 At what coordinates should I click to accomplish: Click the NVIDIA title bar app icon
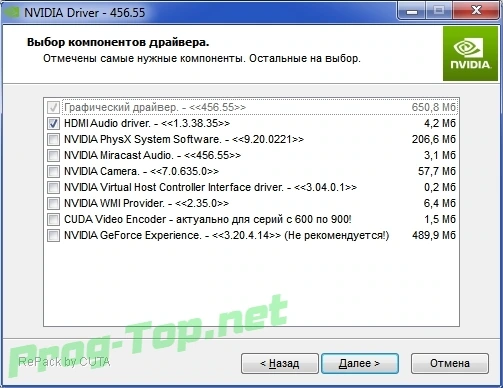point(11,13)
